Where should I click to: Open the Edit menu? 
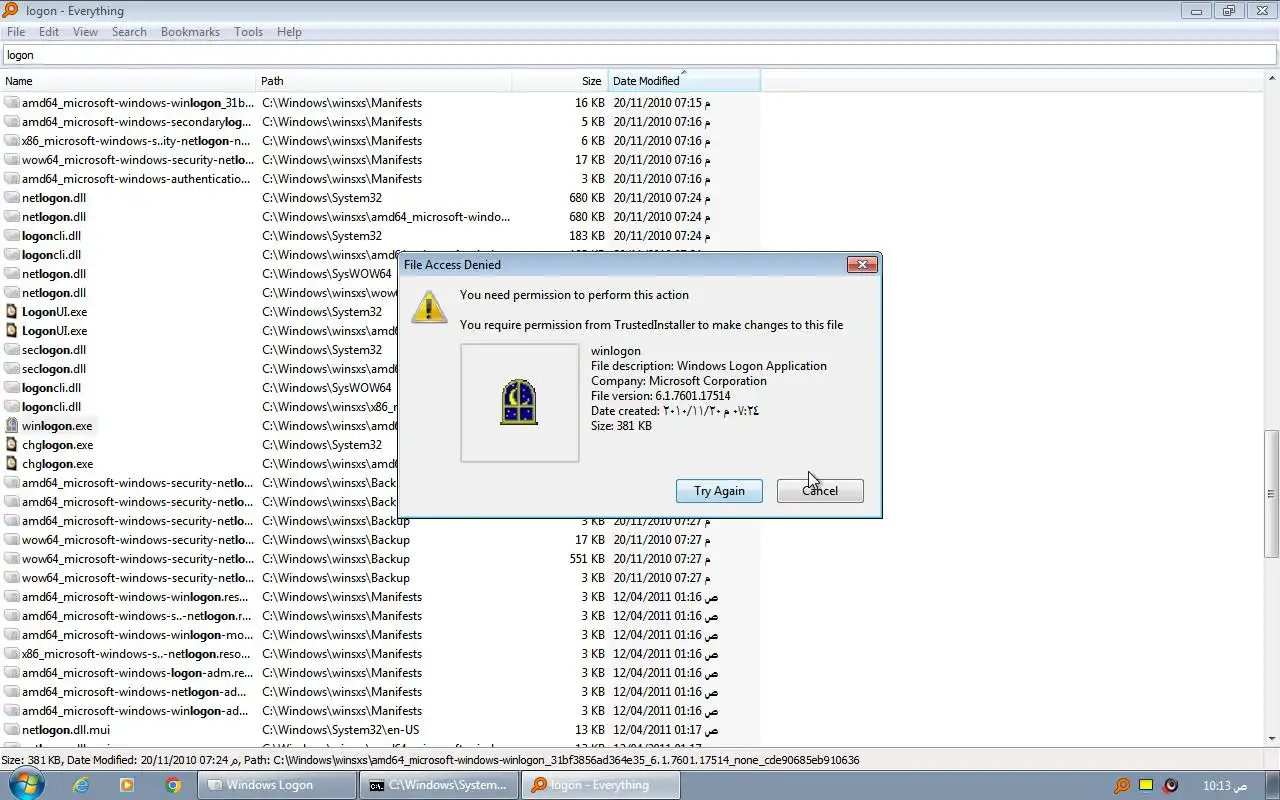coord(49,32)
